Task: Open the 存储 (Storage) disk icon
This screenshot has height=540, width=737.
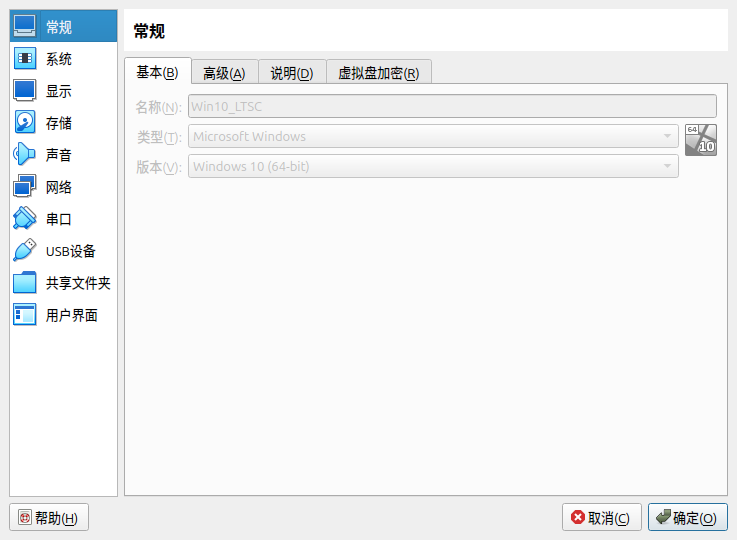Action: tap(25, 123)
